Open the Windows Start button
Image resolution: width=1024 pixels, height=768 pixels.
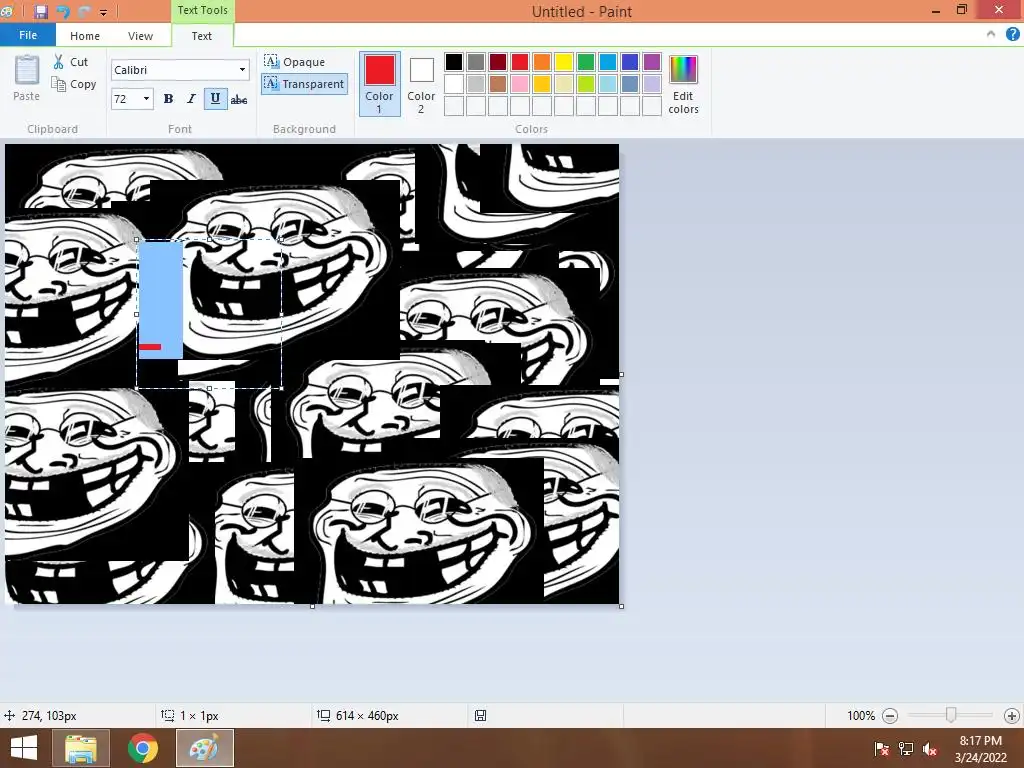[24, 748]
